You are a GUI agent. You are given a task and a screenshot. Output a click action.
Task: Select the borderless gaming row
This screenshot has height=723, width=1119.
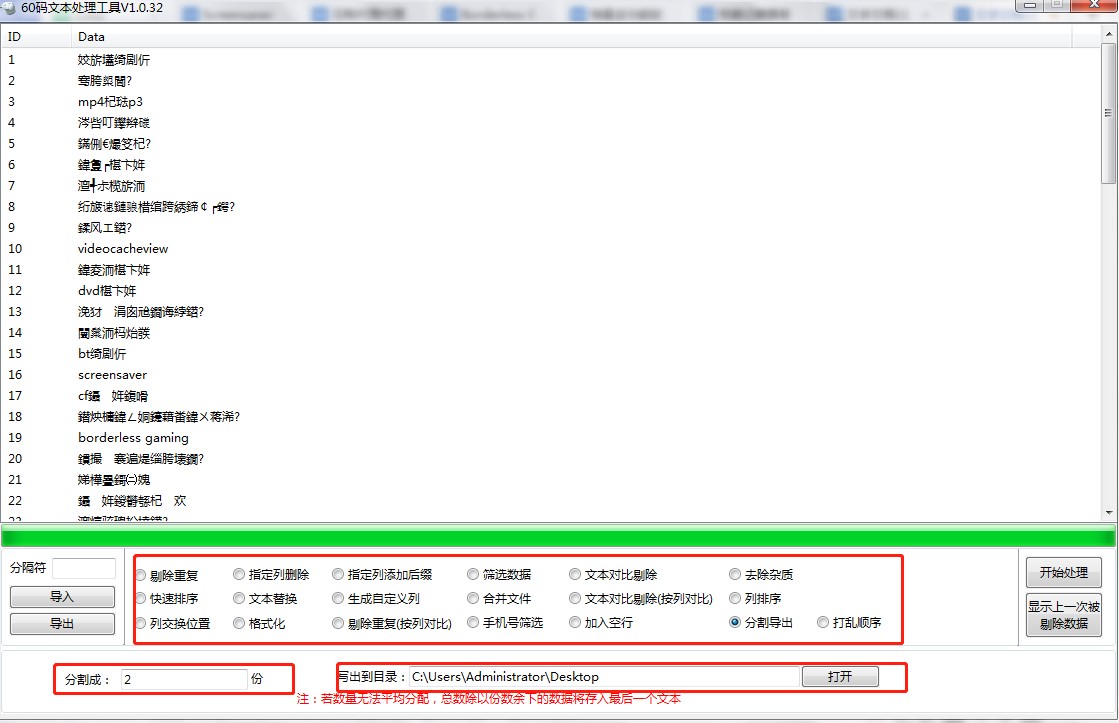coord(550,438)
